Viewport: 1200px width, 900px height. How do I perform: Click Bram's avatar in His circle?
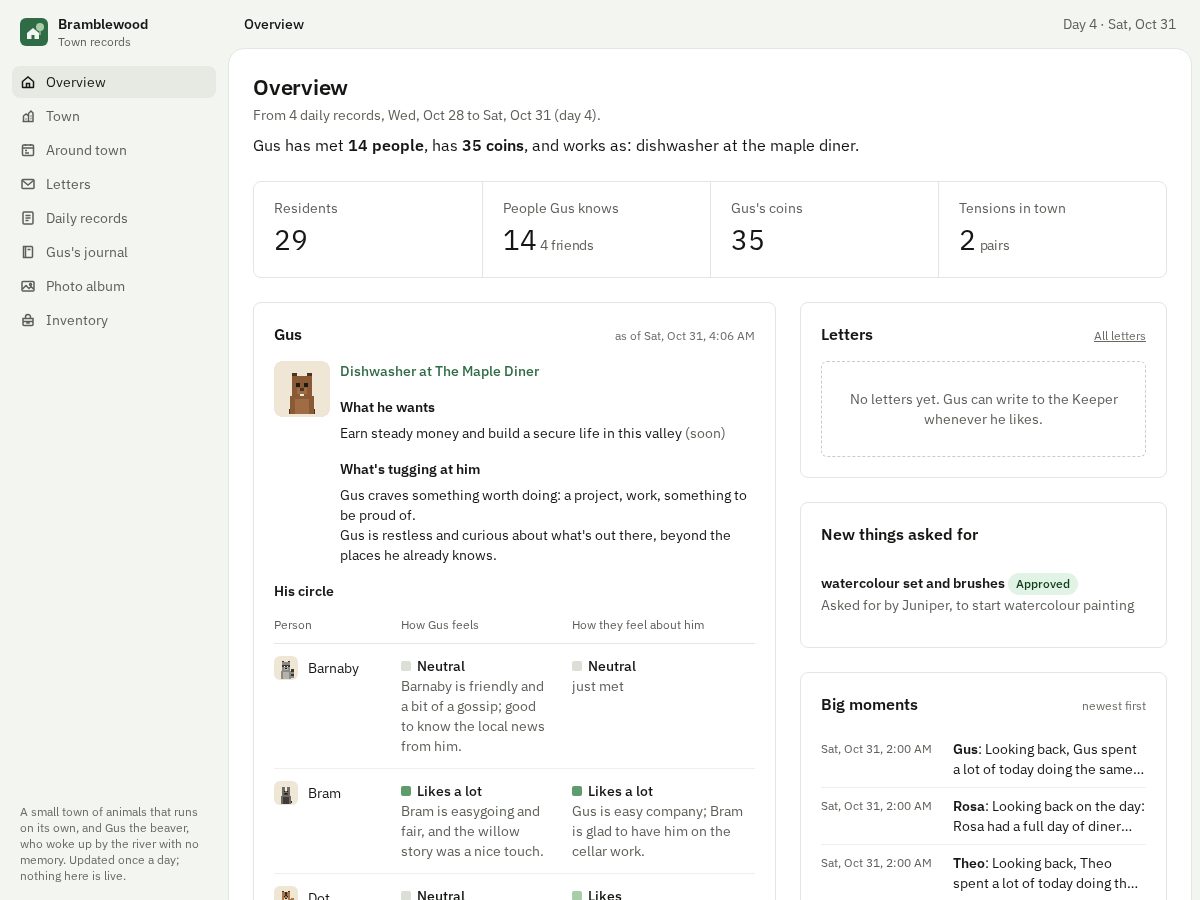tap(286, 793)
